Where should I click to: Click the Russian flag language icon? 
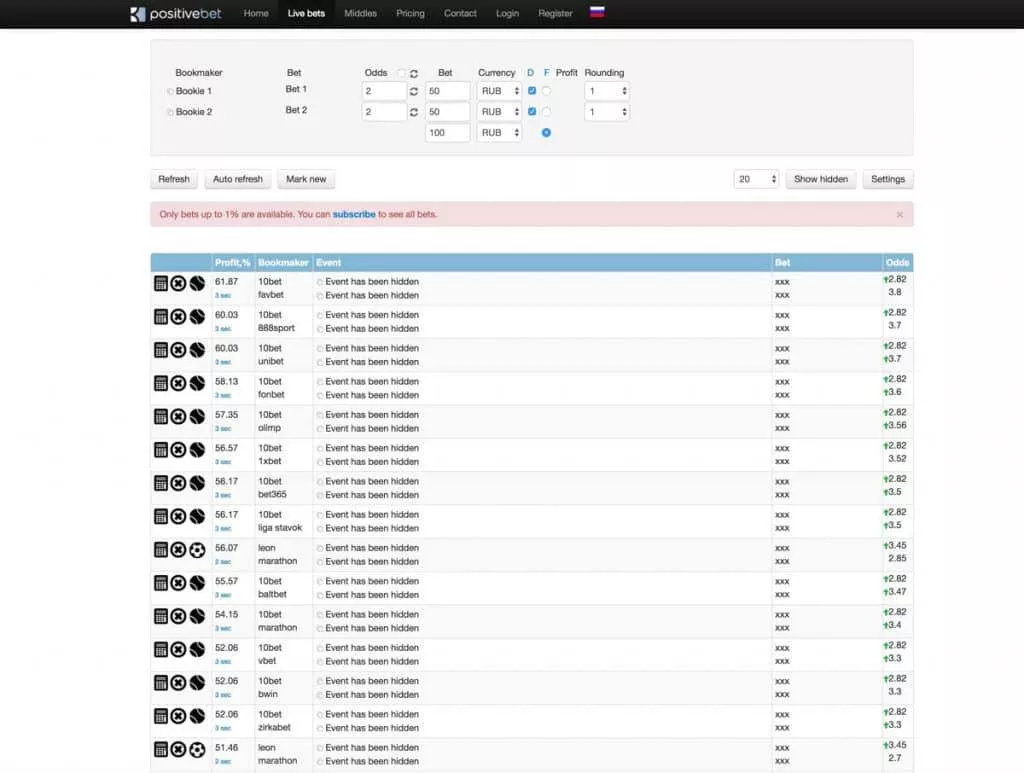point(597,13)
